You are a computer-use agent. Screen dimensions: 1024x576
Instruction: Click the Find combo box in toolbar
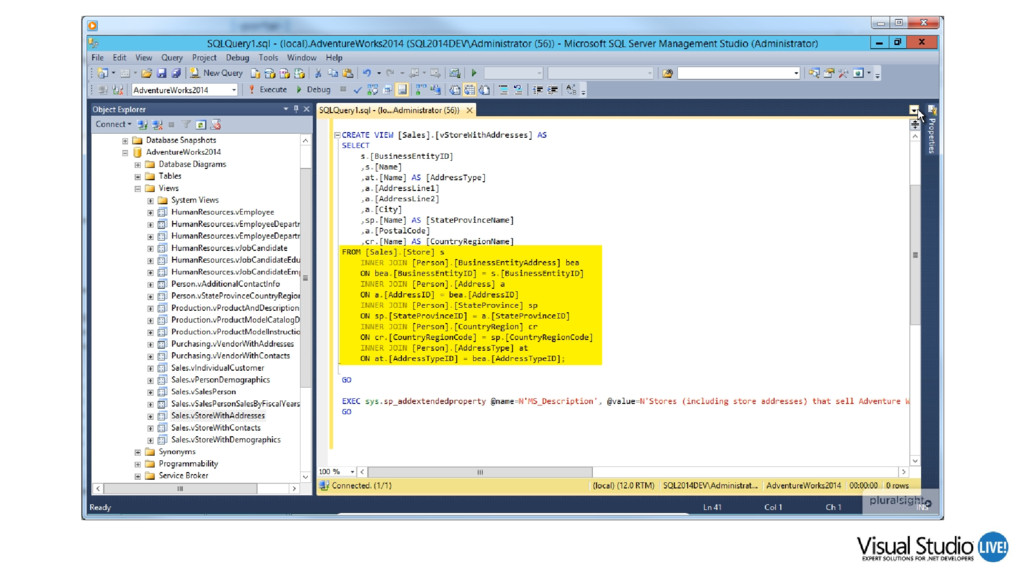coord(738,73)
